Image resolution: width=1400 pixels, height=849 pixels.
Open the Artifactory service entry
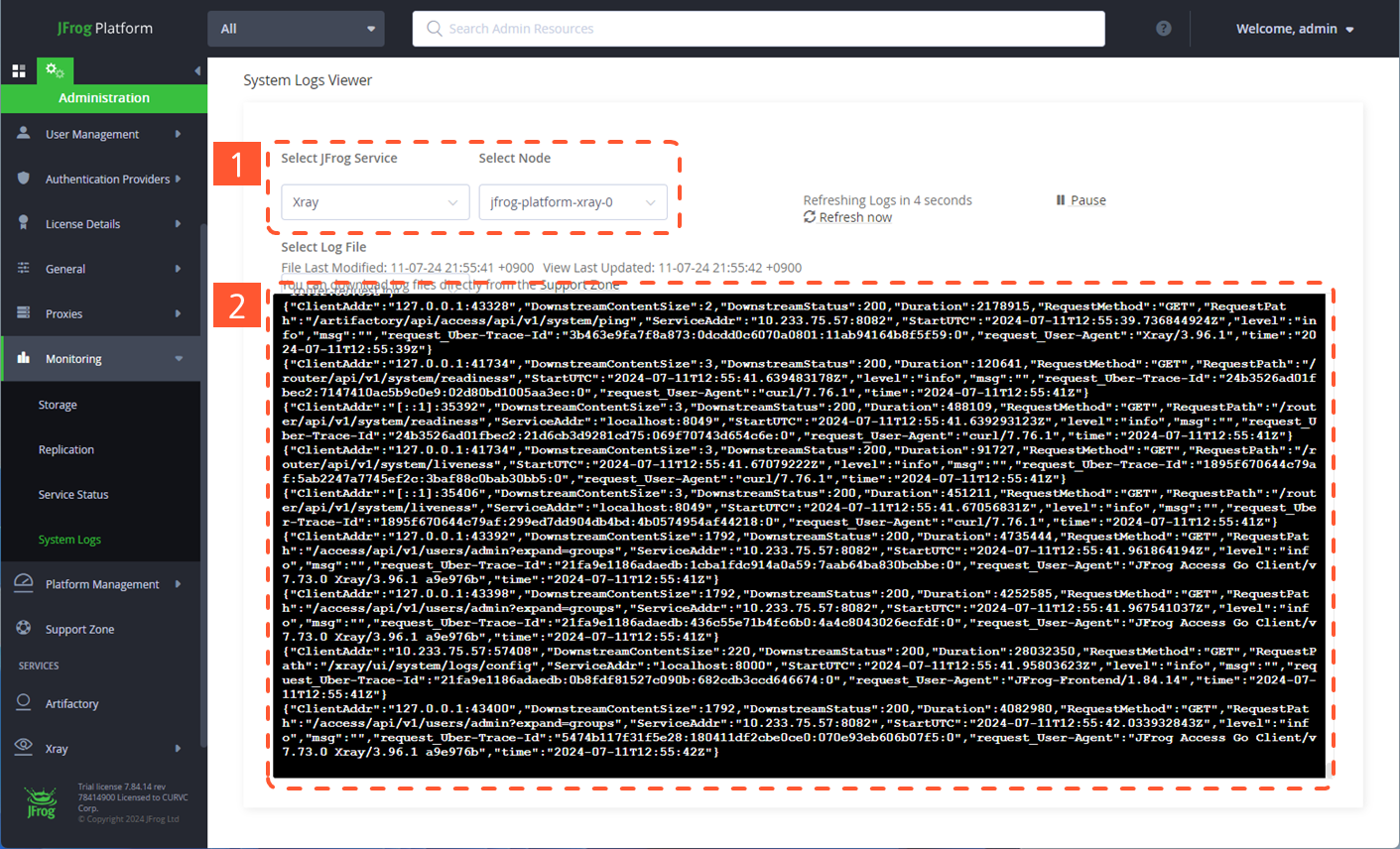pyautogui.click(x=71, y=703)
